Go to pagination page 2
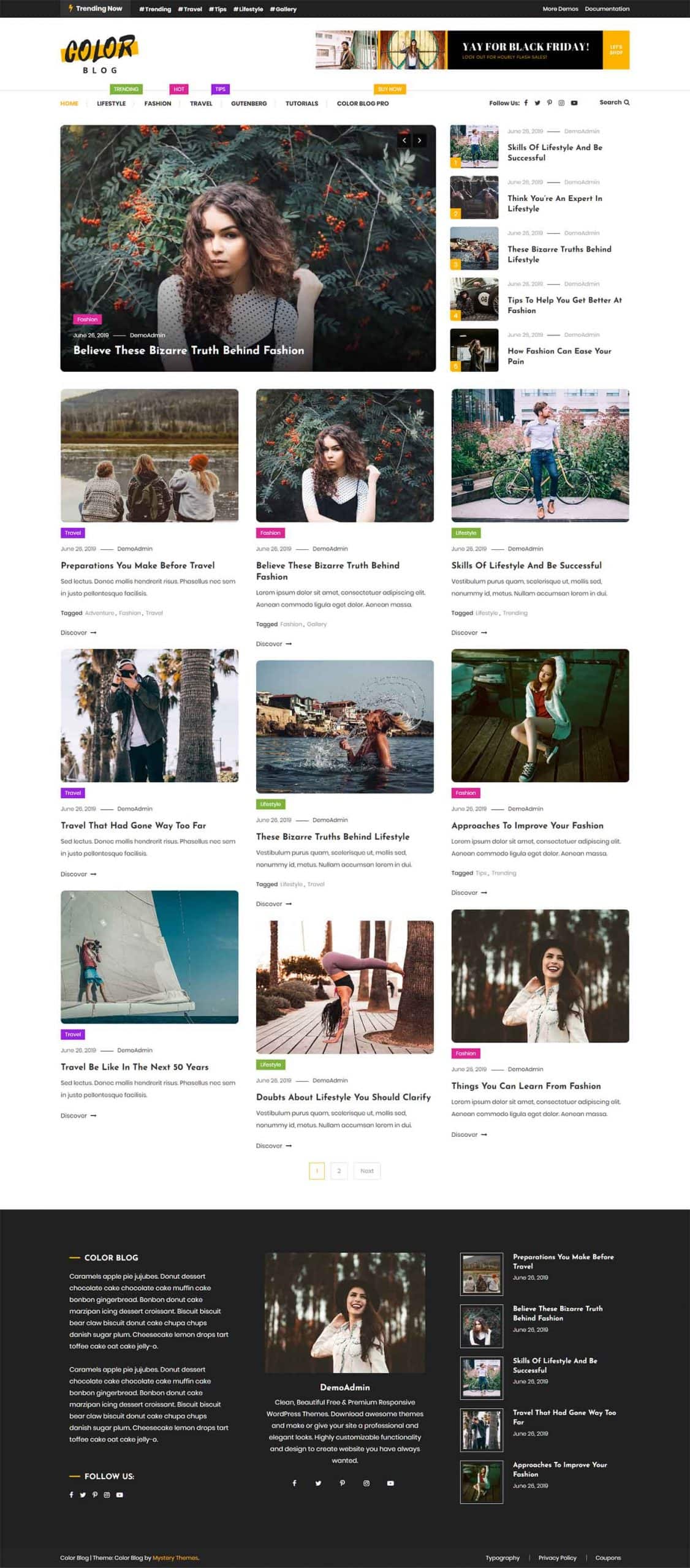 pyautogui.click(x=339, y=1170)
